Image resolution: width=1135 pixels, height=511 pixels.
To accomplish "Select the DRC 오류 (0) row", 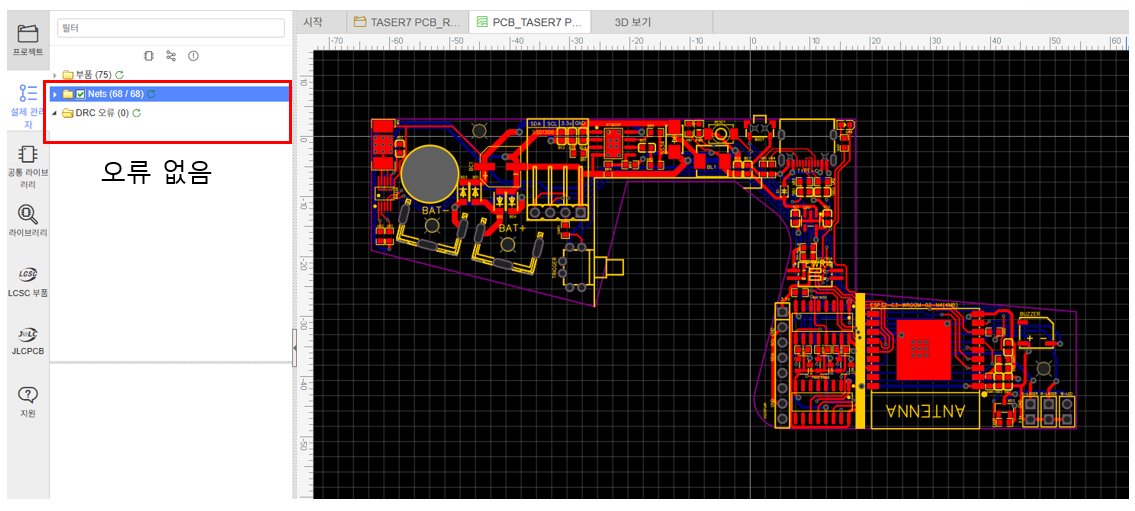I will click(170, 113).
